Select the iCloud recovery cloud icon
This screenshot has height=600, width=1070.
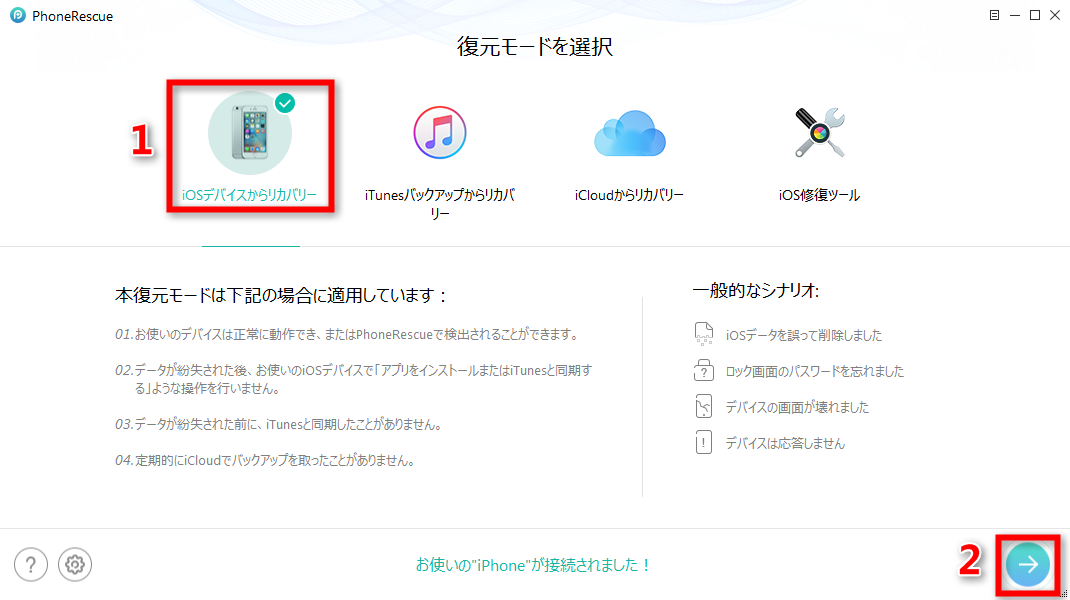click(x=629, y=134)
